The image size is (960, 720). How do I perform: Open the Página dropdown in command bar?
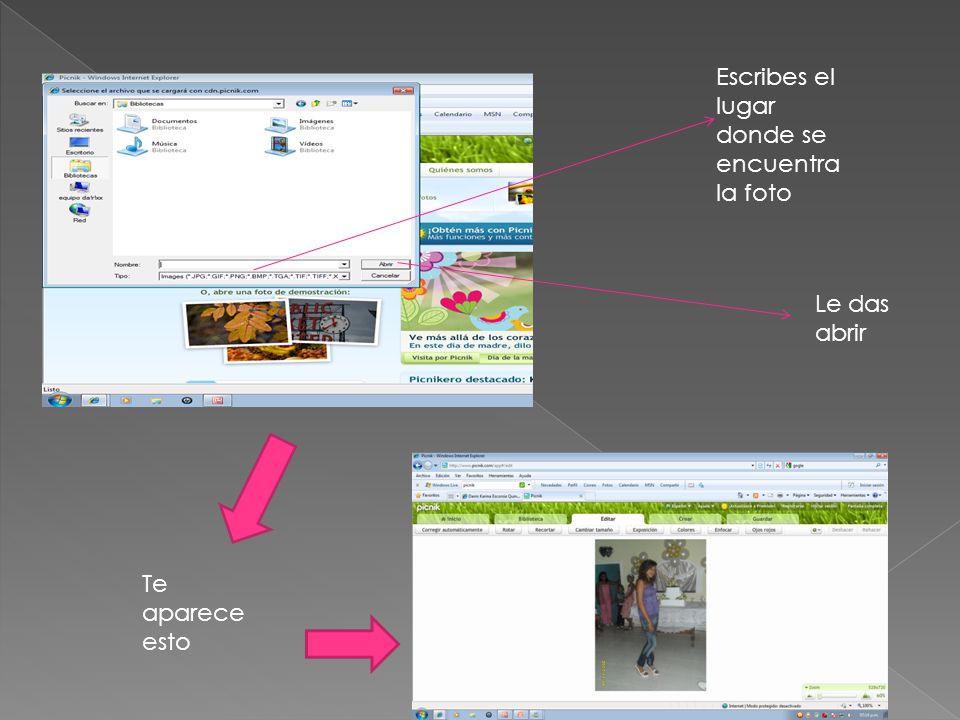800,495
